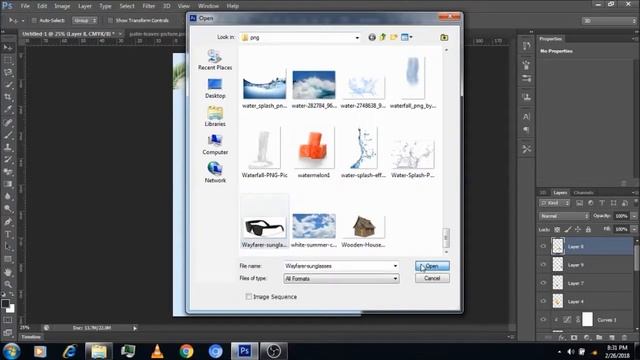
Task: Open the Group dropdown in options bar
Action: point(85,20)
